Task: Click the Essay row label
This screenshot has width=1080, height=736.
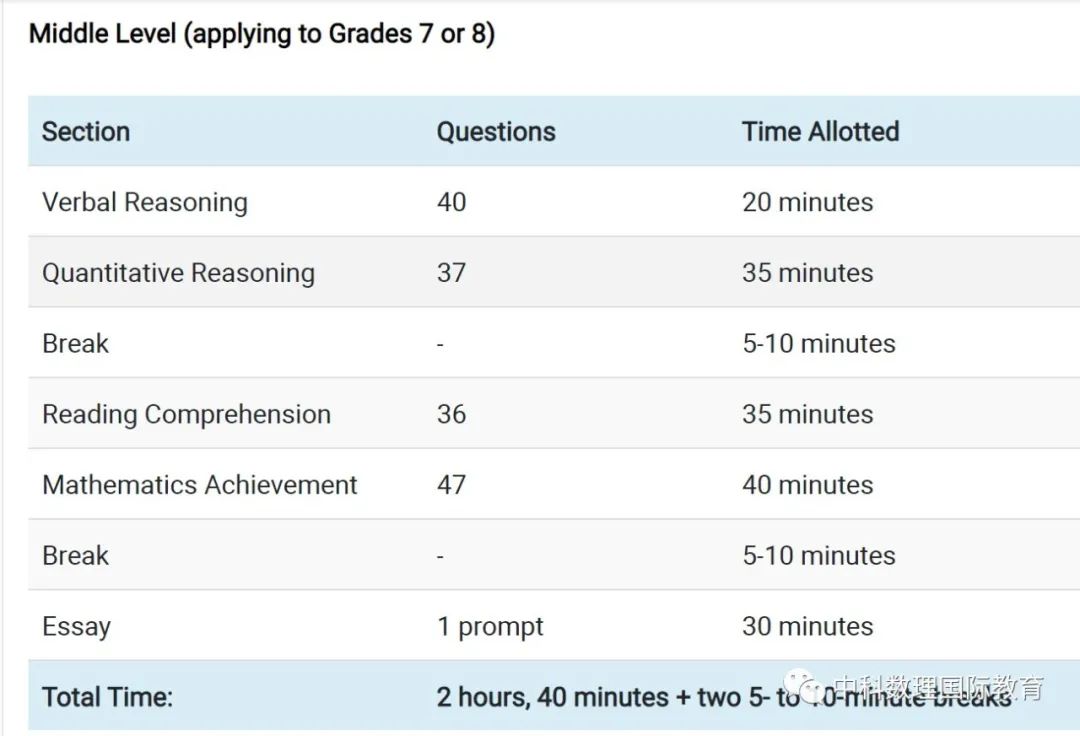Action: click(x=76, y=627)
